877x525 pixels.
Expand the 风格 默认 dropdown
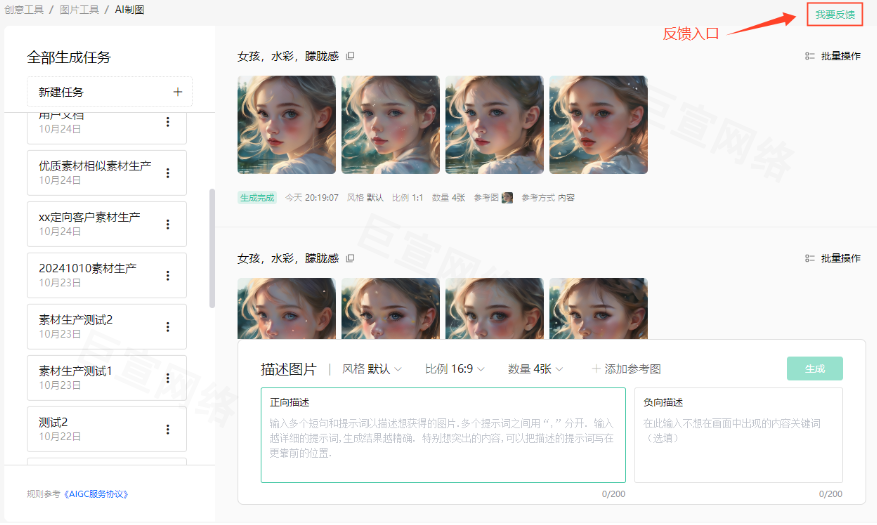click(x=372, y=369)
